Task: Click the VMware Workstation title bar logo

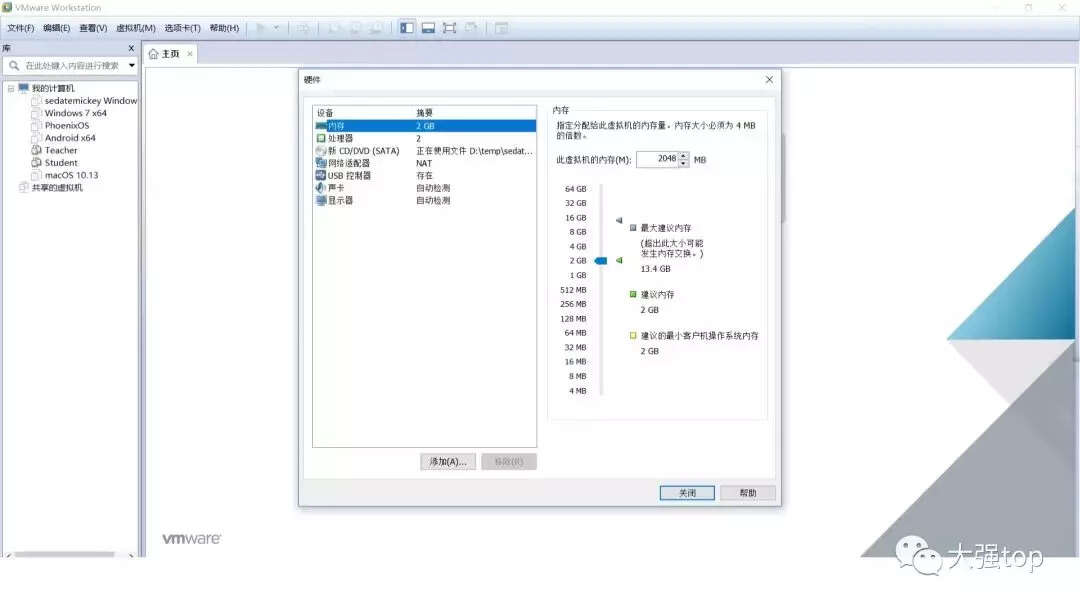Action: [x=7, y=7]
